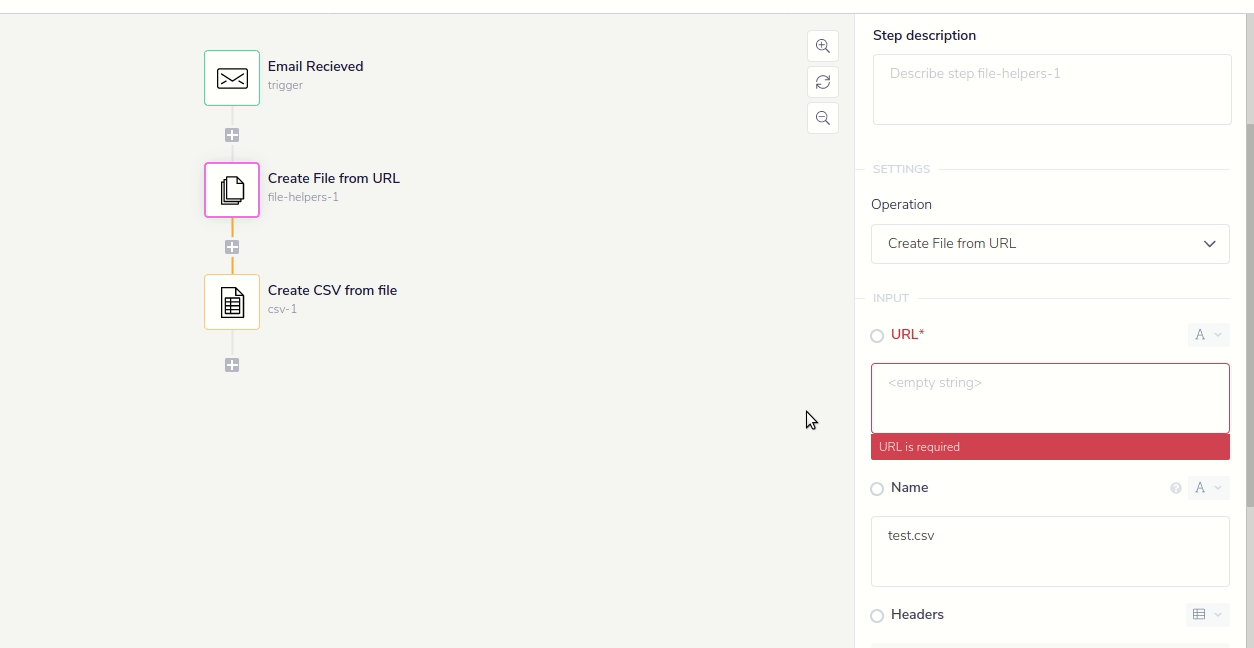Image resolution: width=1254 pixels, height=648 pixels.
Task: Click the Email Received envelope trigger icon
Action: (232, 78)
